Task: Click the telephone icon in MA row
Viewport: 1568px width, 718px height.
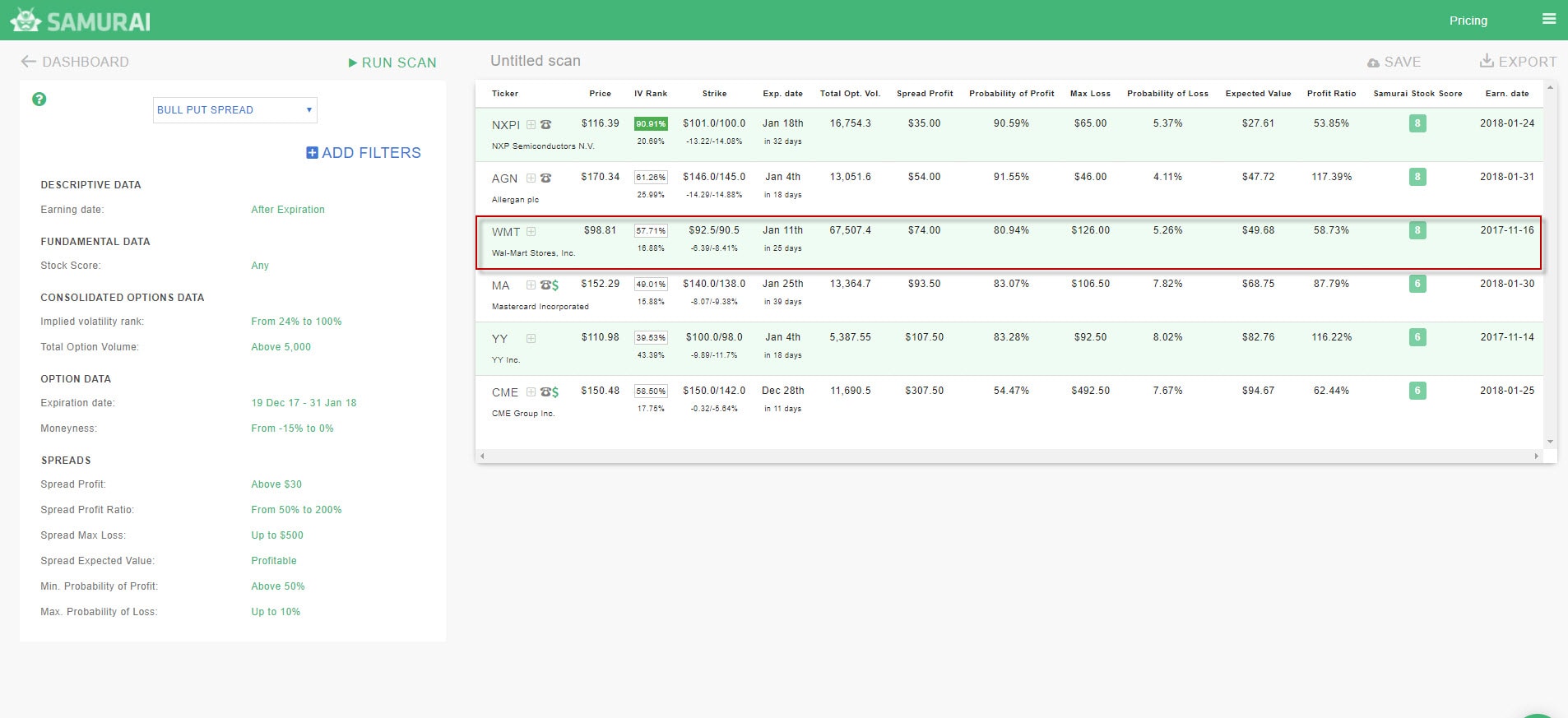Action: (545, 285)
